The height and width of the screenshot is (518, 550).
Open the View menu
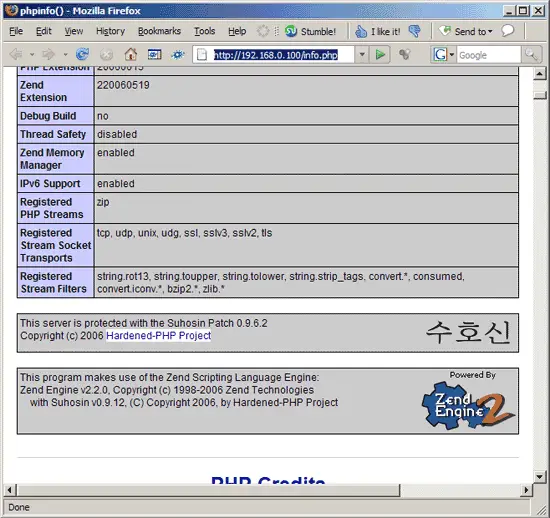[x=74, y=31]
